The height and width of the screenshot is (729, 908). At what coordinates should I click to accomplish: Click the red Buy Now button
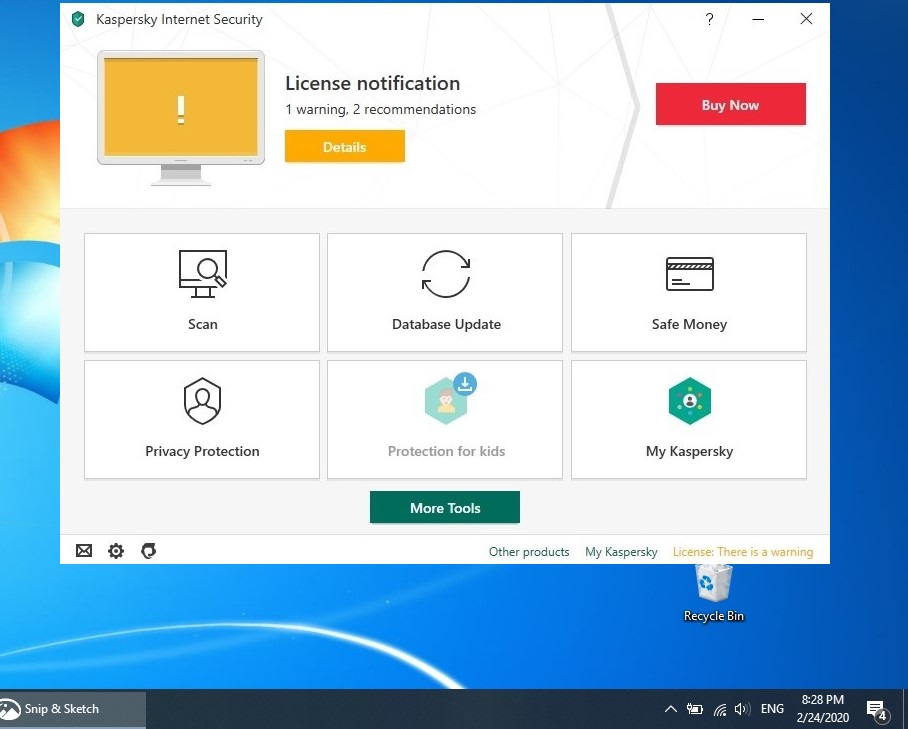(730, 104)
